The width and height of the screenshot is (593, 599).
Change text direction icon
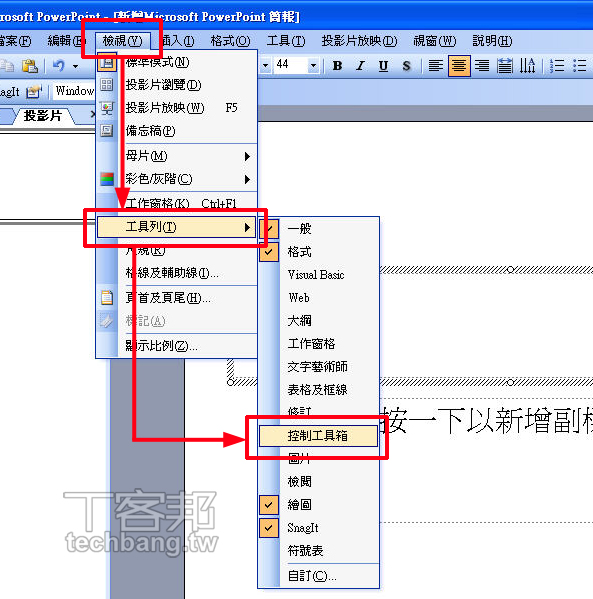tap(528, 66)
